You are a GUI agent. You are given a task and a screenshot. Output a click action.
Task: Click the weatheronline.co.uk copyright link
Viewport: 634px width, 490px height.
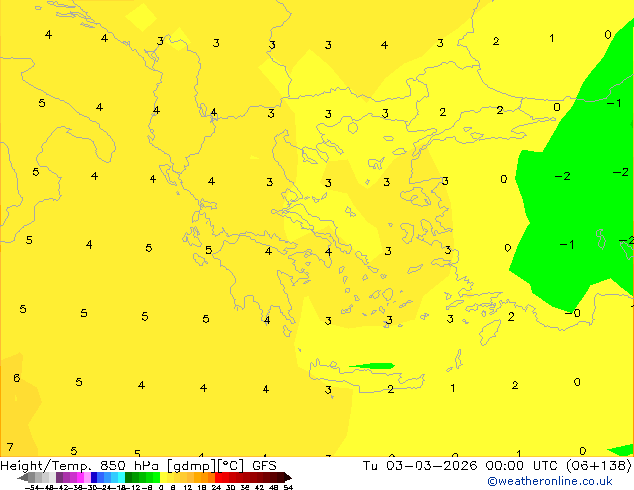[x=550, y=481]
